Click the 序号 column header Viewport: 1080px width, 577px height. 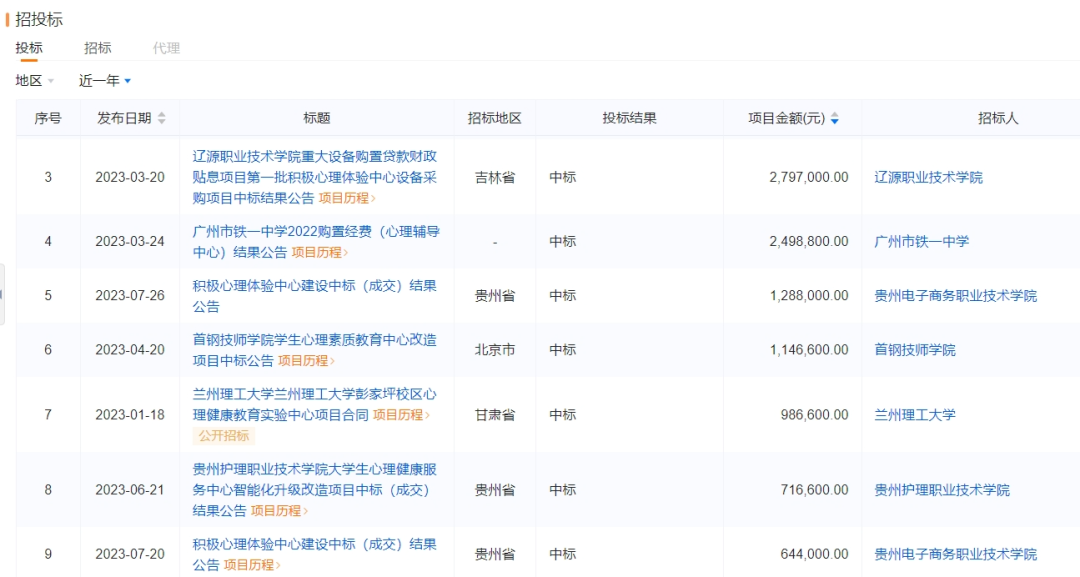(x=48, y=118)
